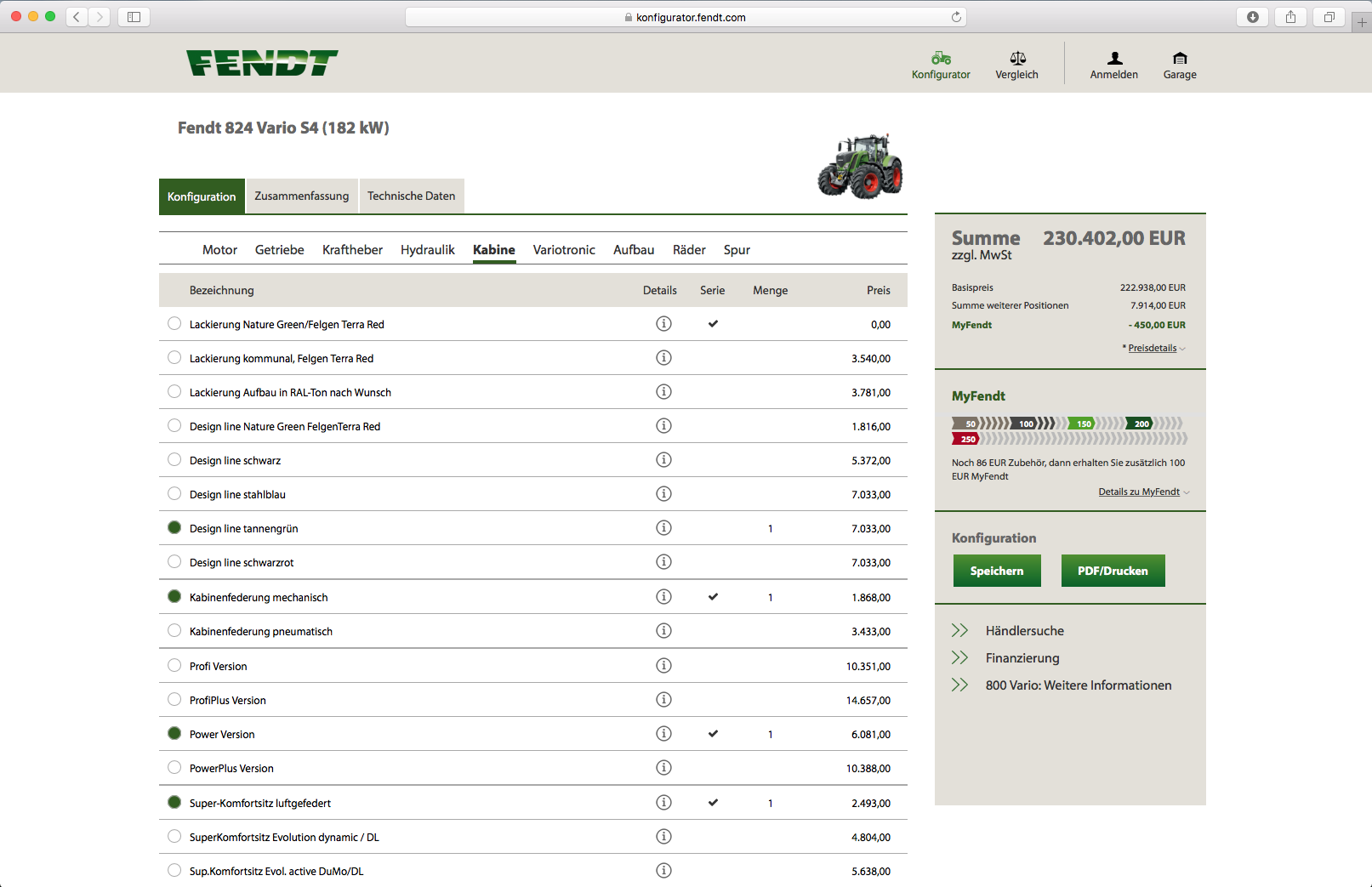This screenshot has width=1372, height=887.
Task: Open the Vergleich scales icon
Action: 1017,59
